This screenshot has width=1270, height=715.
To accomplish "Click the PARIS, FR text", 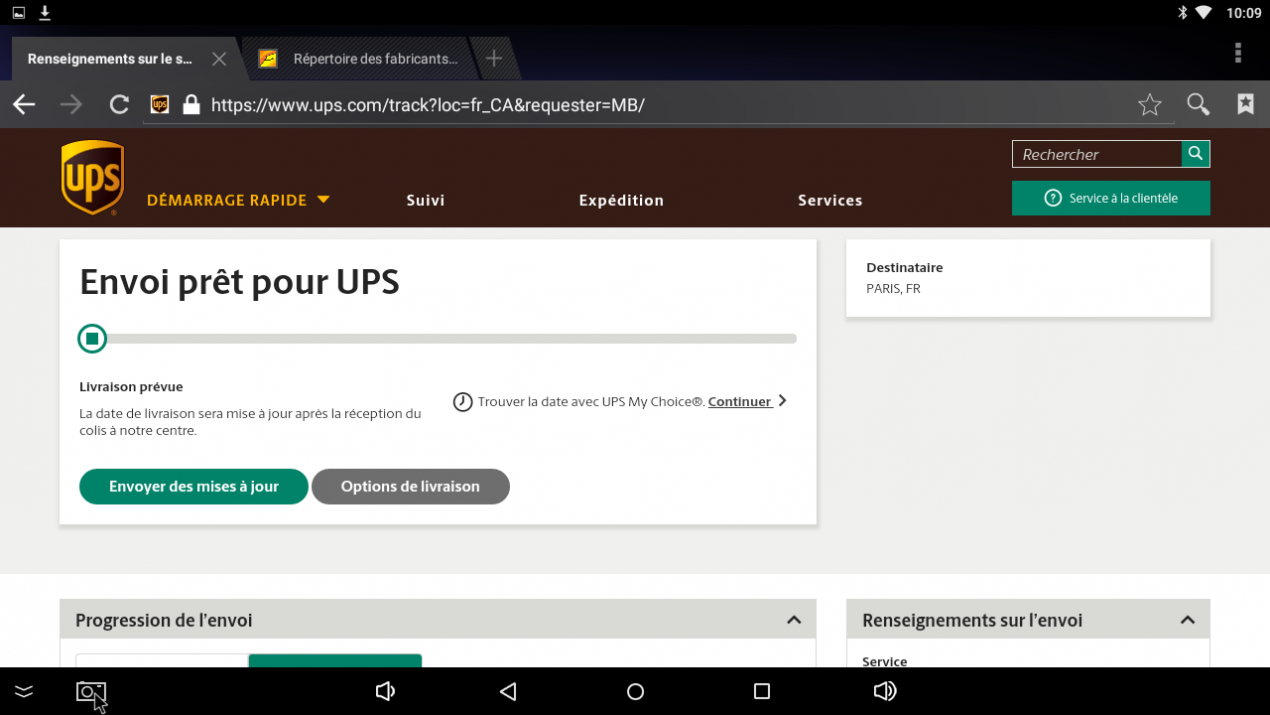I will 893,289.
